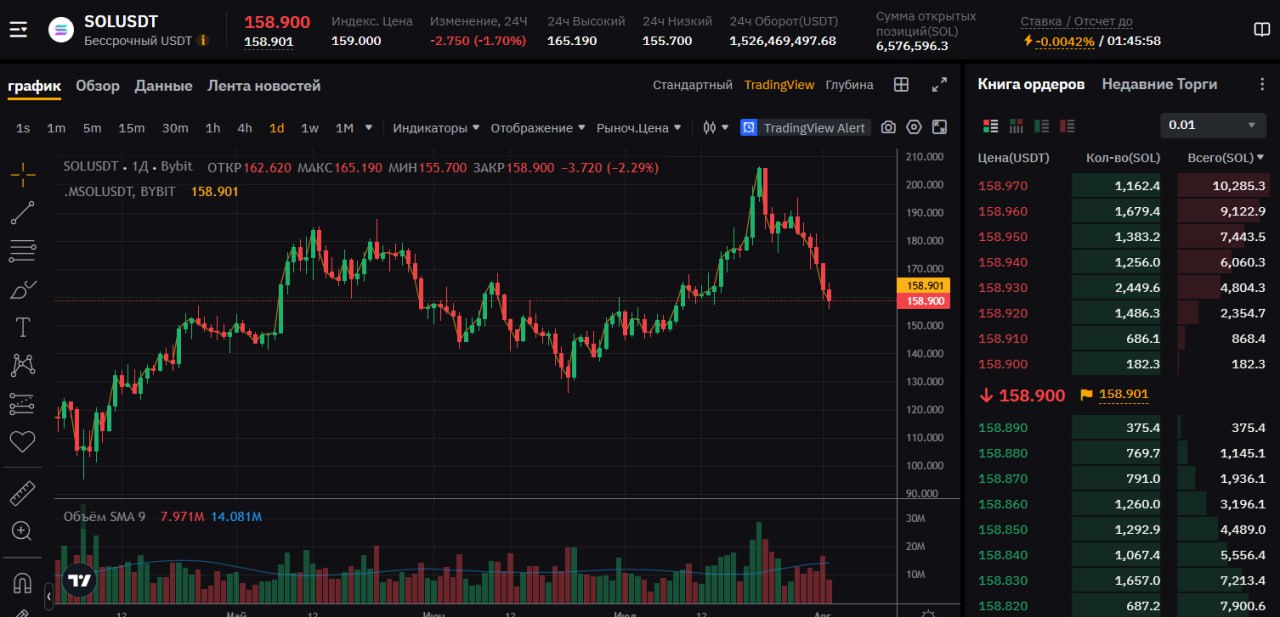
Task: Collapse the drawing toolbar with the arrow
Action: (49, 596)
